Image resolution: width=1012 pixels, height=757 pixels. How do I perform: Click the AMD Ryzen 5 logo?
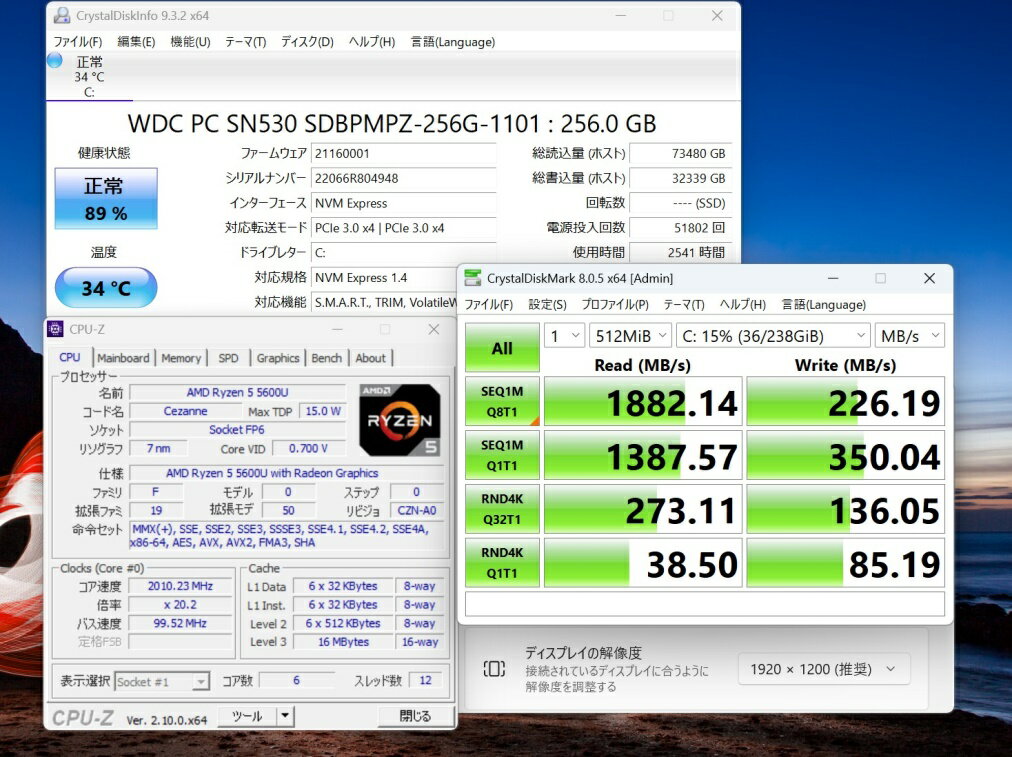(x=399, y=419)
